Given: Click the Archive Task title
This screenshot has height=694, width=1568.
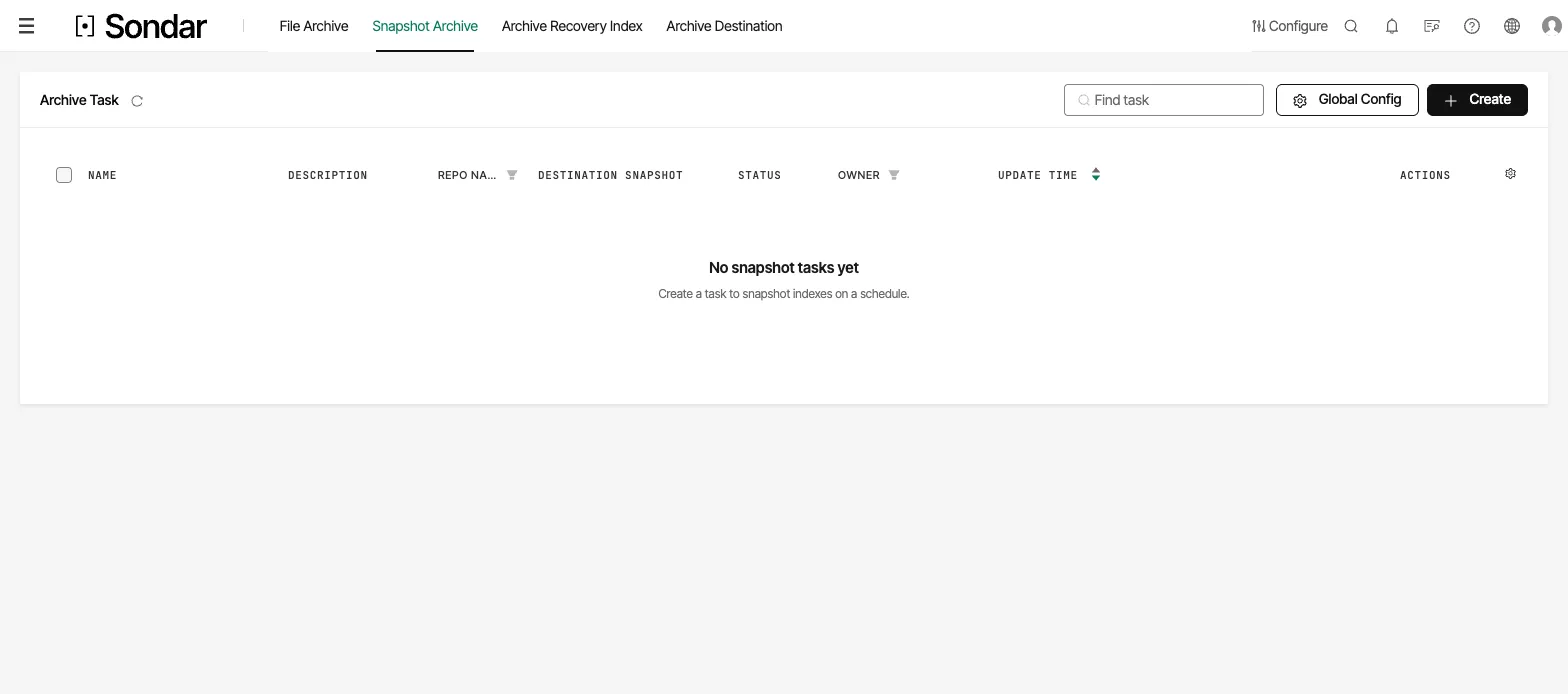Looking at the screenshot, I should point(79,100).
